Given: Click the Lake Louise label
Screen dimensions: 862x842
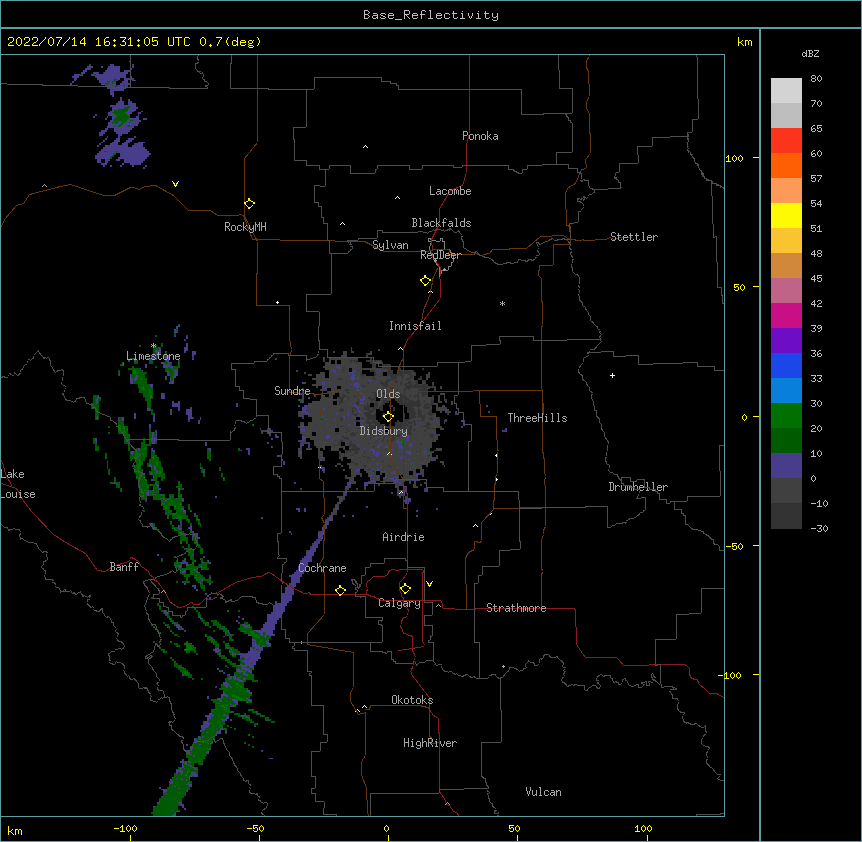Looking at the screenshot, I should [18, 484].
